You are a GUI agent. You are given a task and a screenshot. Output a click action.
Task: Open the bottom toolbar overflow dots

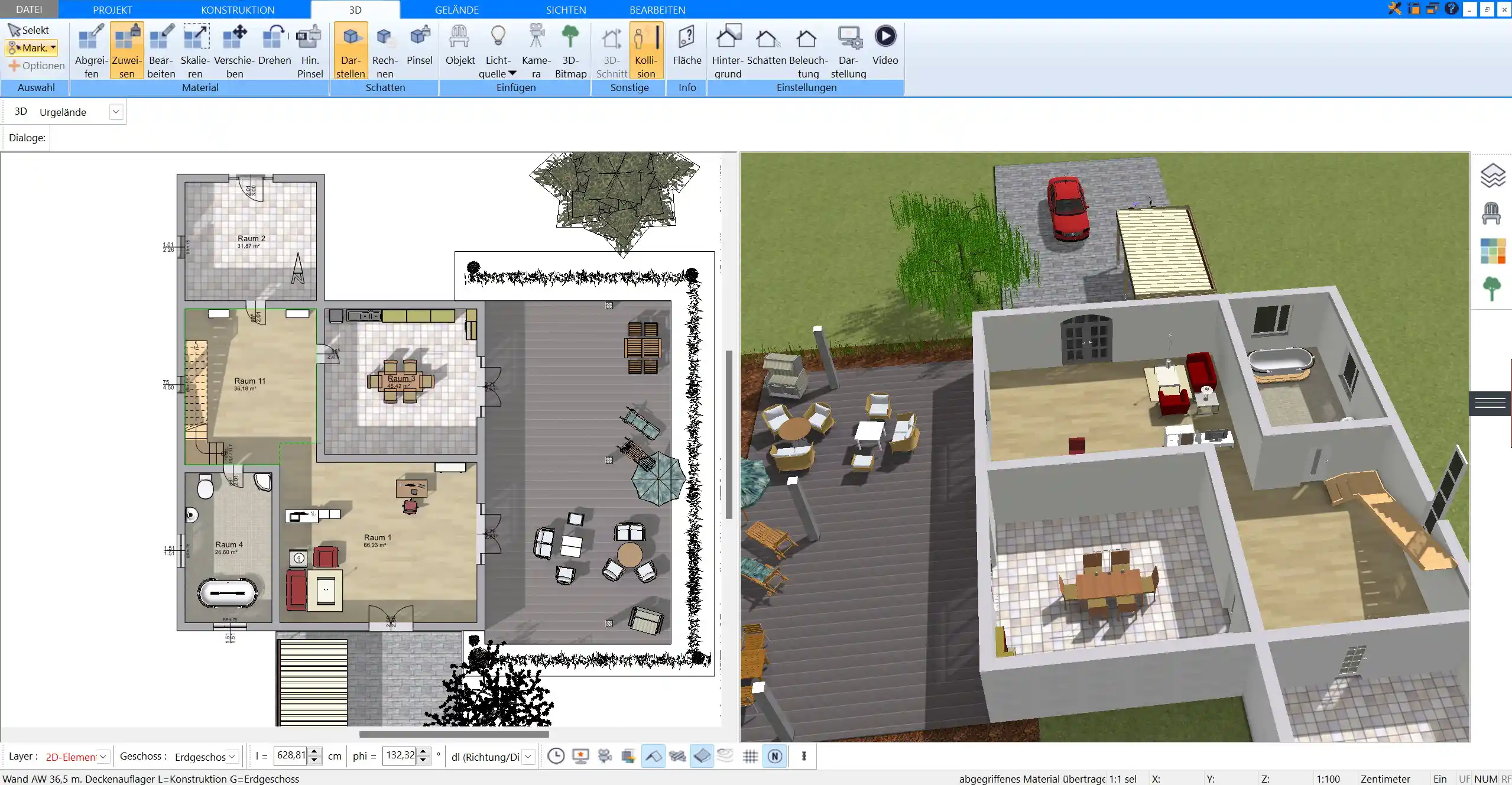pyautogui.click(x=804, y=756)
